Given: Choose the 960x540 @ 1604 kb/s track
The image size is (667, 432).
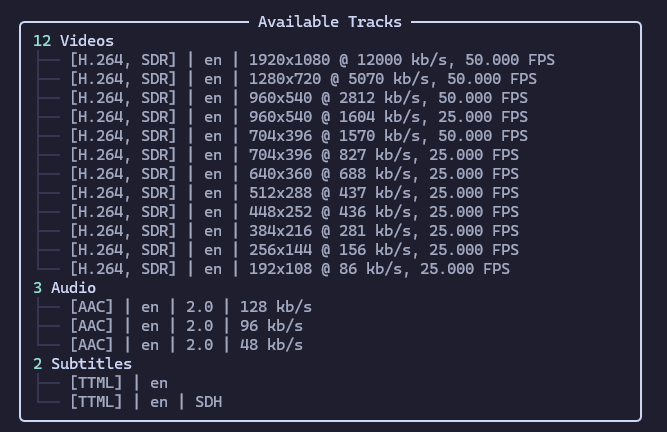Looking at the screenshot, I should (299, 117).
